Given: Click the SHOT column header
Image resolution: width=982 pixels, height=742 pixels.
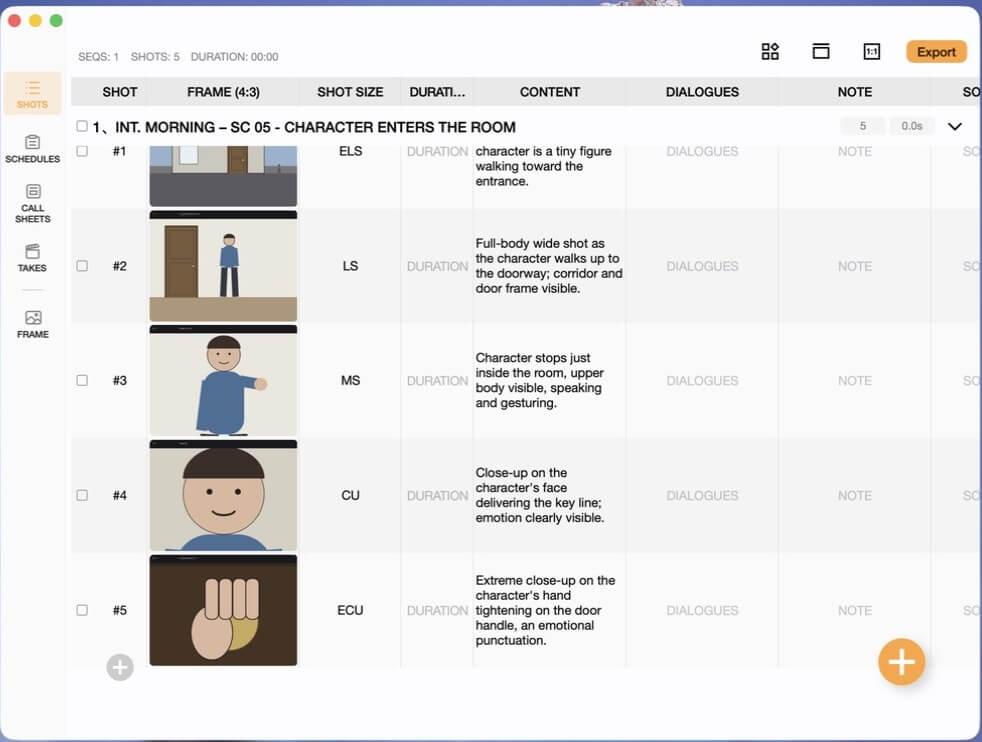Looking at the screenshot, I should [120, 92].
